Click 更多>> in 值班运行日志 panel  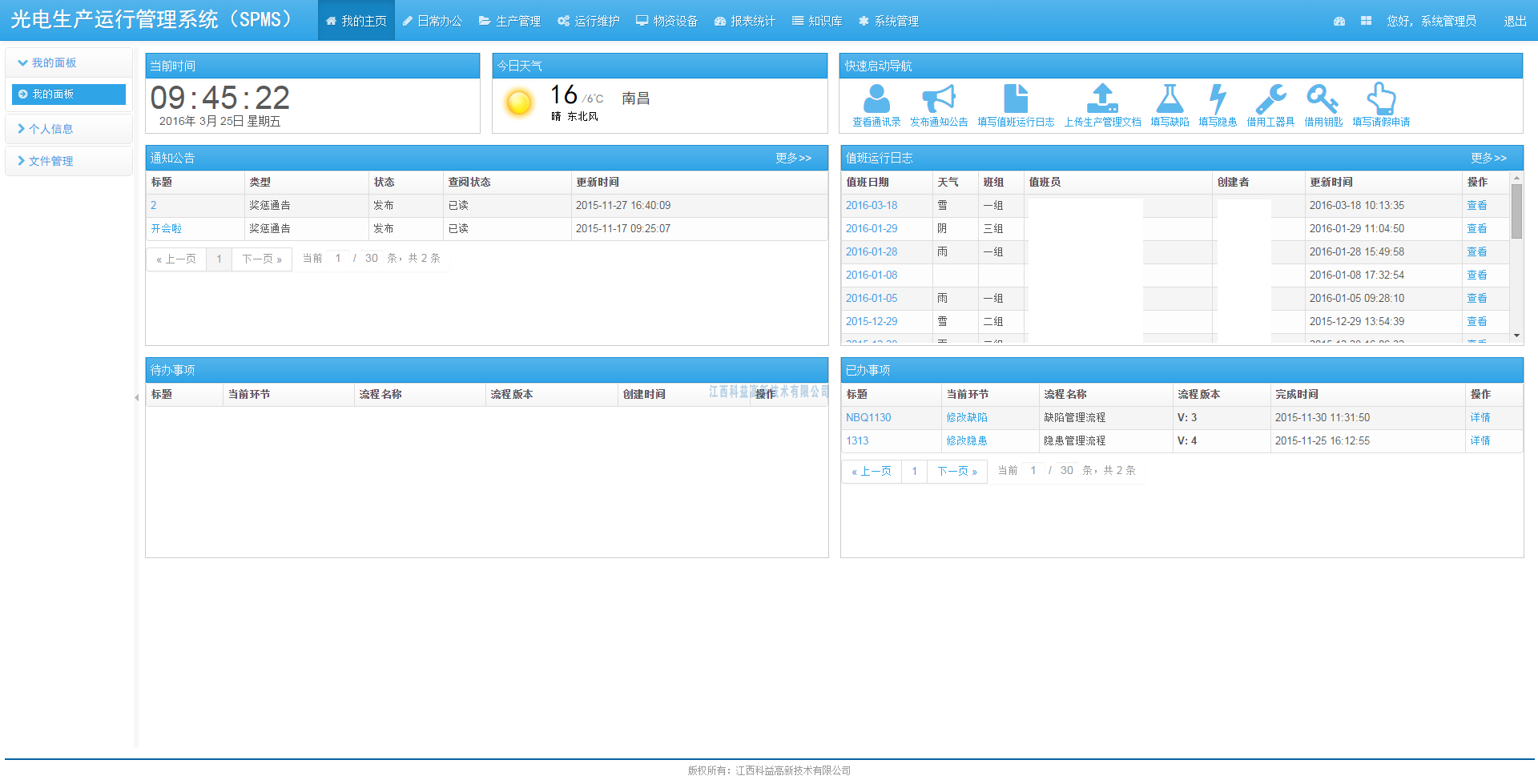(1488, 158)
